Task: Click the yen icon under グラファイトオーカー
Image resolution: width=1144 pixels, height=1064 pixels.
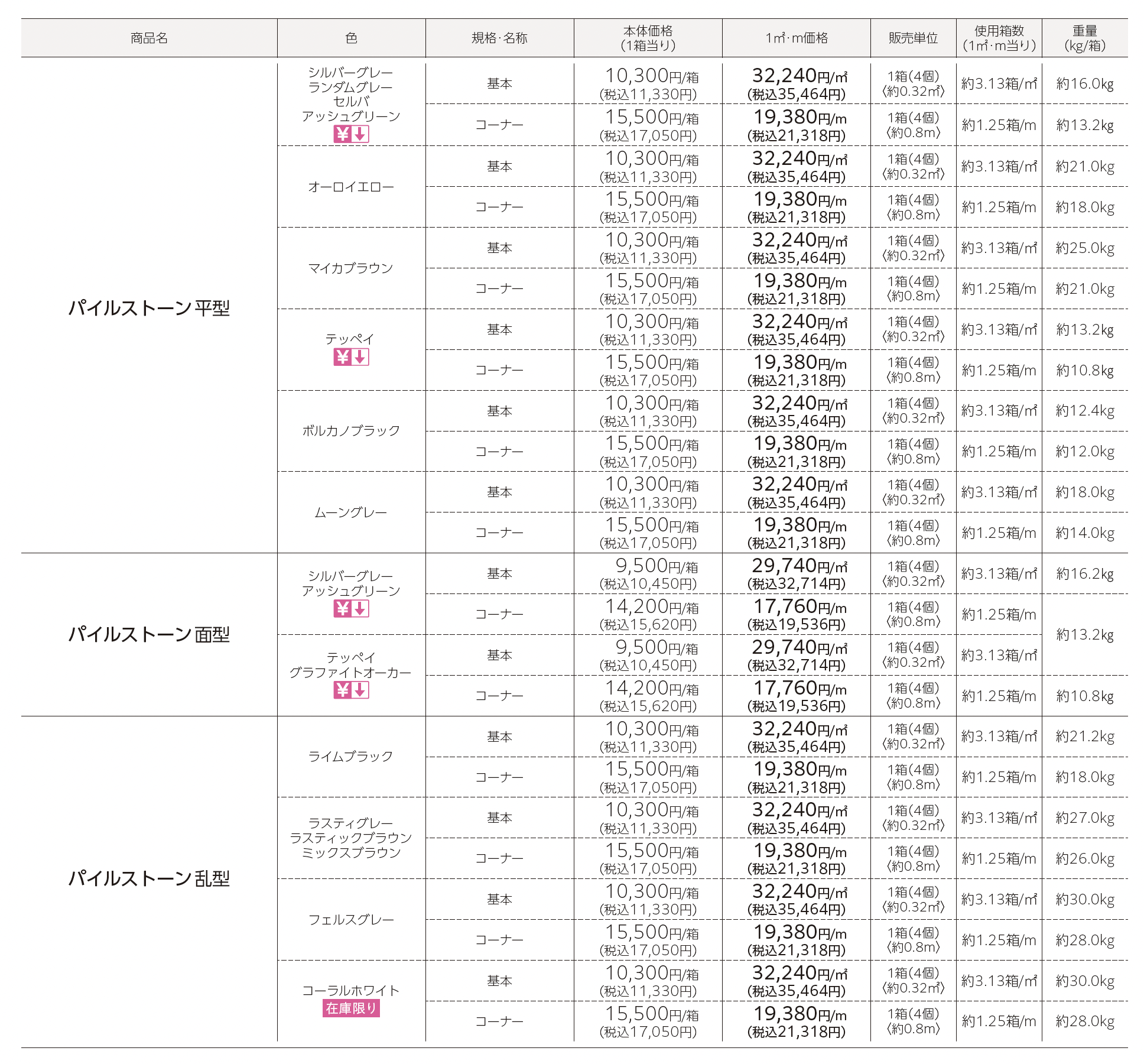Action: [x=343, y=690]
